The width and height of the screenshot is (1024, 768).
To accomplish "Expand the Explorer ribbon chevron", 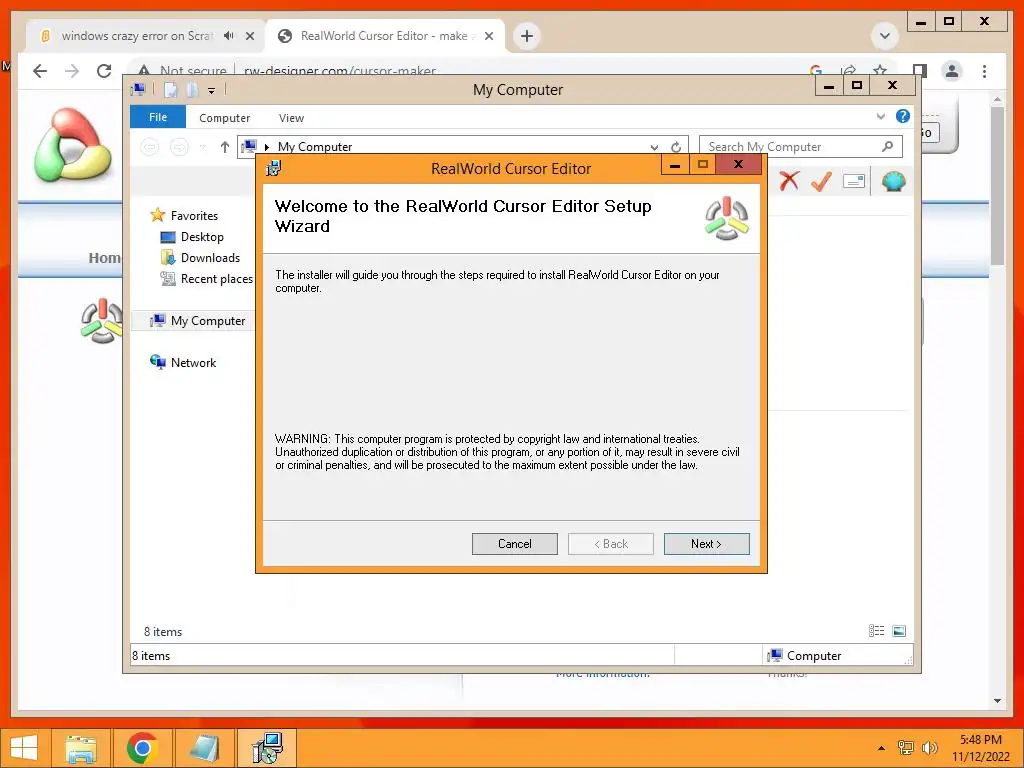I will coord(880,116).
